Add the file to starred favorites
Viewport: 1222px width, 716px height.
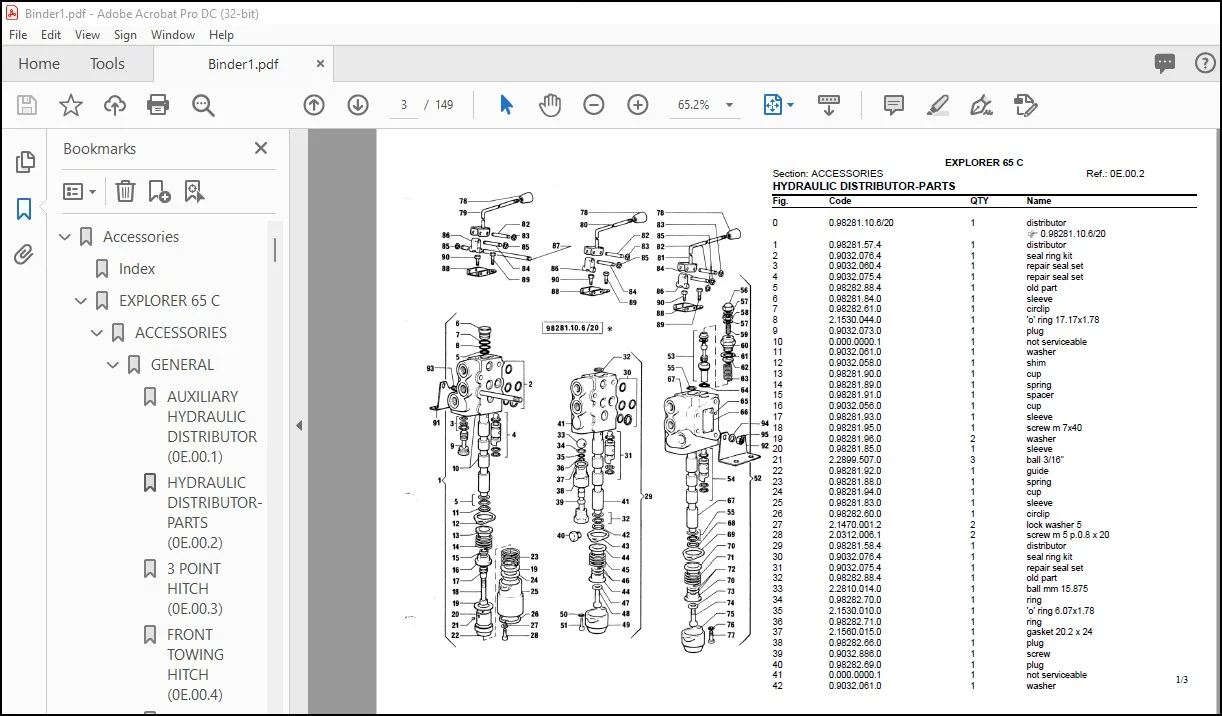pos(71,105)
